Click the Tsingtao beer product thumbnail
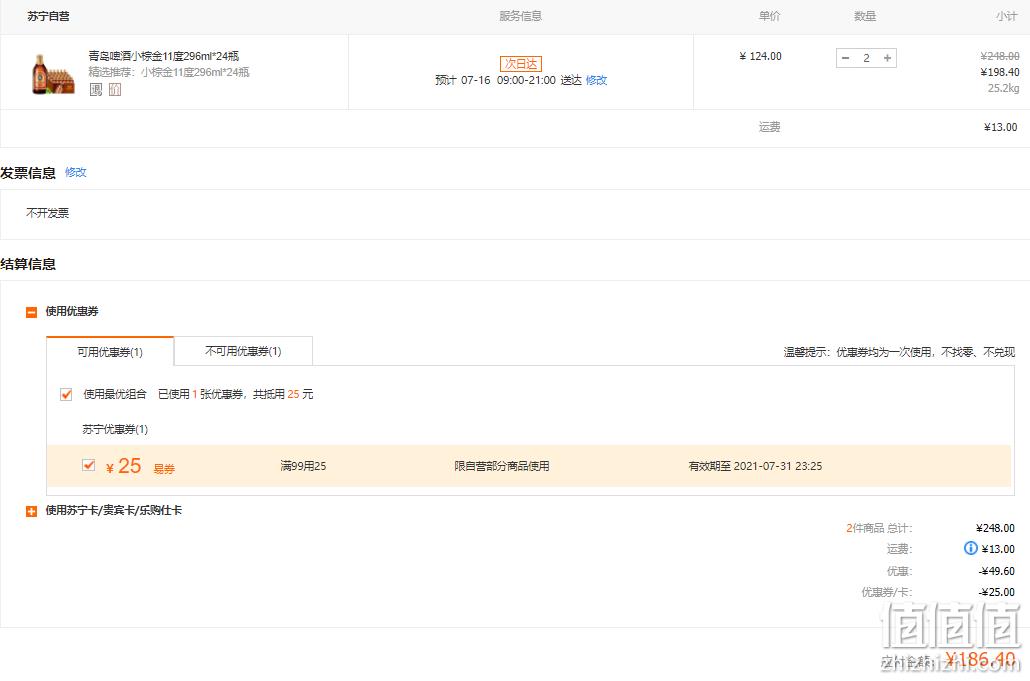Image resolution: width=1030 pixels, height=681 pixels. tap(52, 74)
